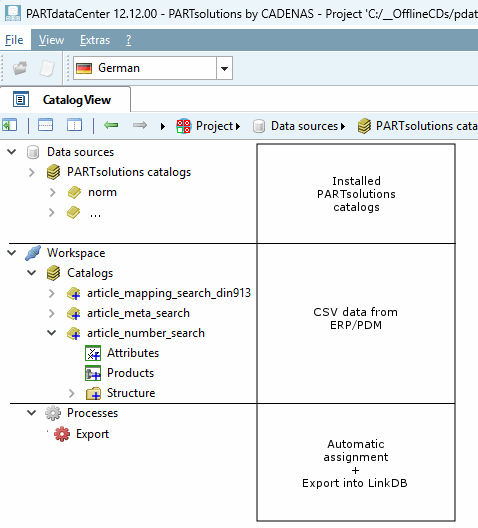
Task: Expand the Structure node
Action: 71,393
